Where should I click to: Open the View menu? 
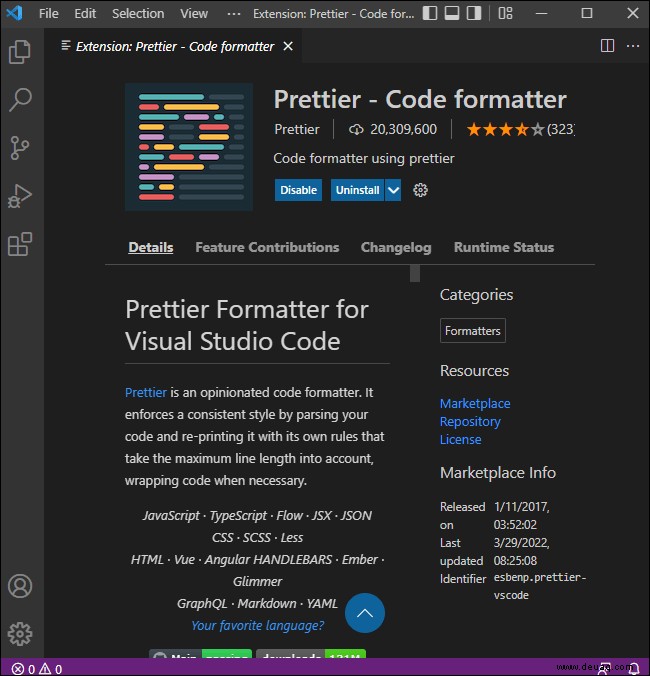[194, 14]
